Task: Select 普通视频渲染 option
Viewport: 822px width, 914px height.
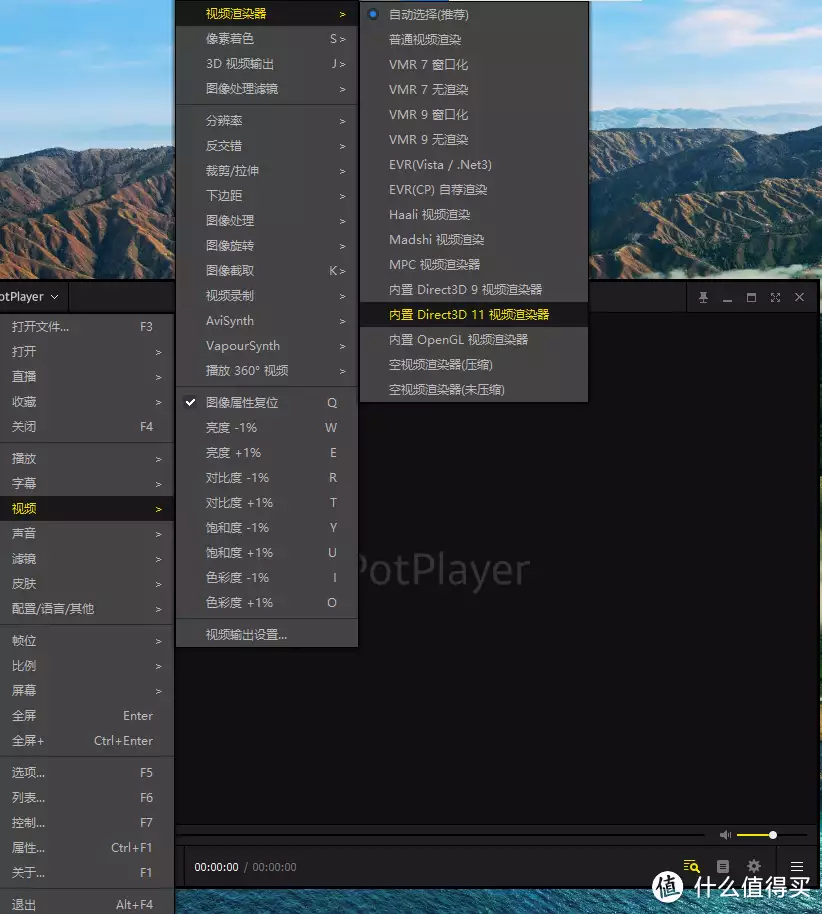Action: click(474, 40)
